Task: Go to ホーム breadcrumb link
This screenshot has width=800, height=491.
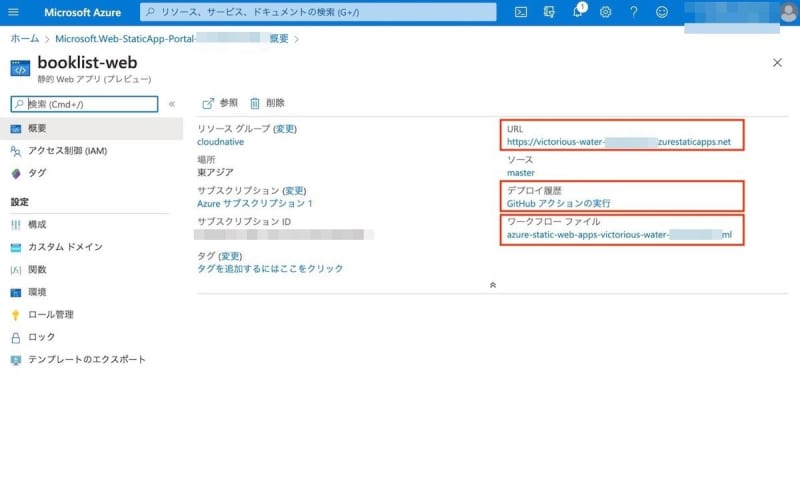Action: click(24, 39)
